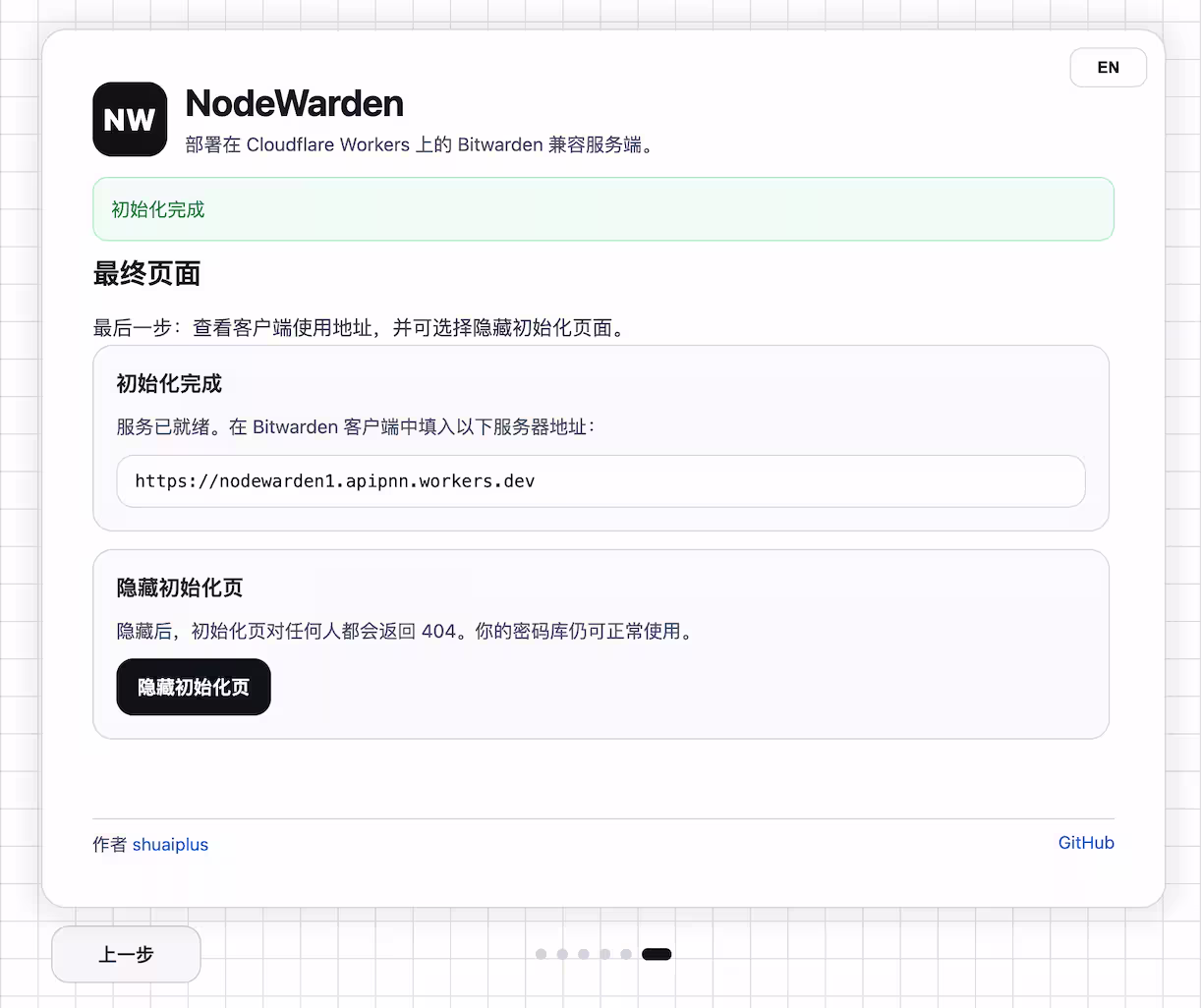The image size is (1201, 1008).
Task: Click the fifth pagination dot
Action: (x=626, y=954)
